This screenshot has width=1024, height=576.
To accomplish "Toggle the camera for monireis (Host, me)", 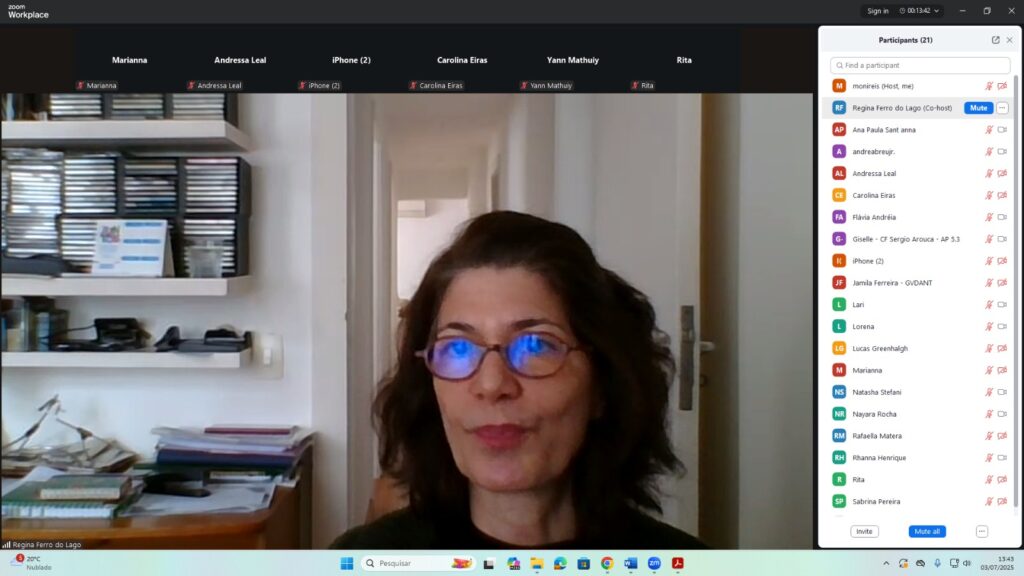I will point(1002,86).
